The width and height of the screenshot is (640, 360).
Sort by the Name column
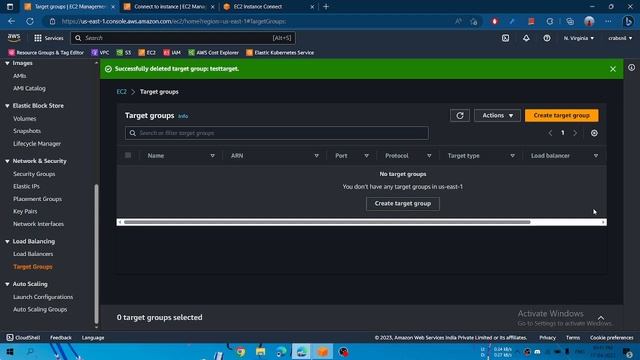[212, 156]
